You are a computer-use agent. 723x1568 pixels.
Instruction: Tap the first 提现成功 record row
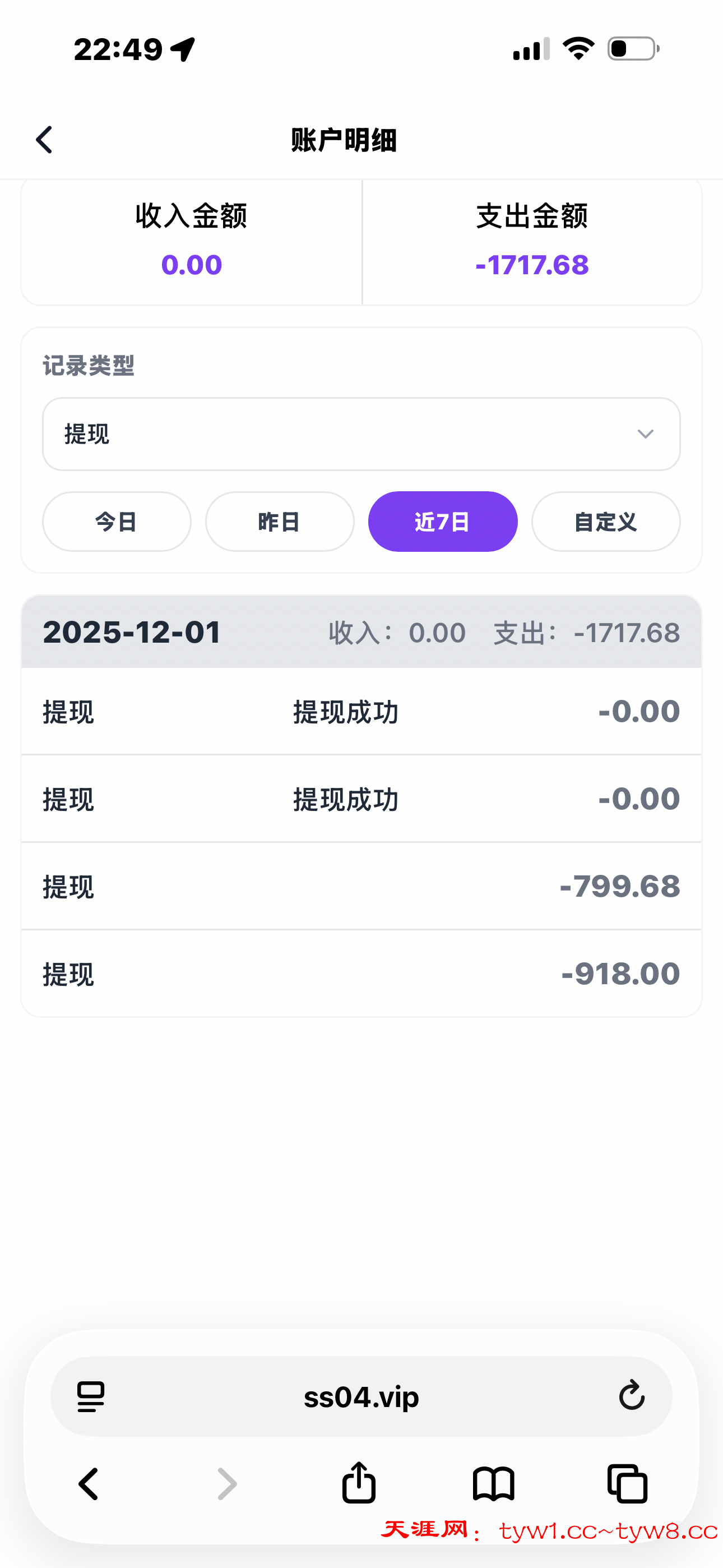point(361,712)
